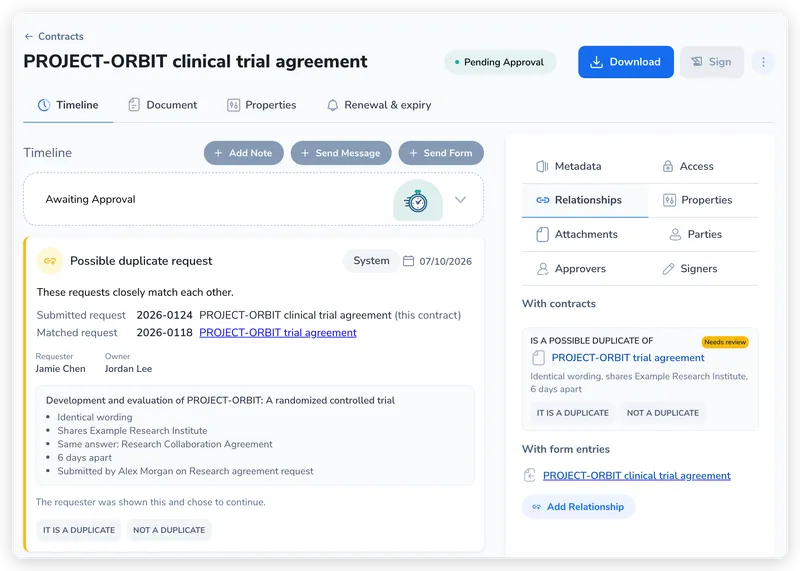
Task: Click IT IS A DUPLICATE in Relationships panel
Action: [572, 413]
